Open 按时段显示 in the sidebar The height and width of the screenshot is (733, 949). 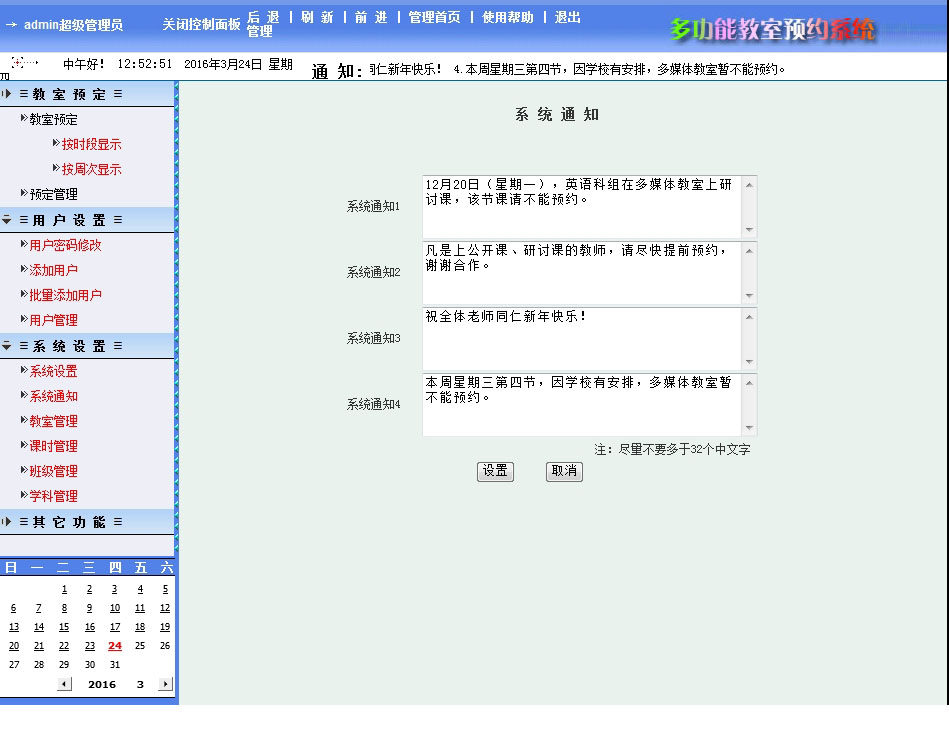91,144
